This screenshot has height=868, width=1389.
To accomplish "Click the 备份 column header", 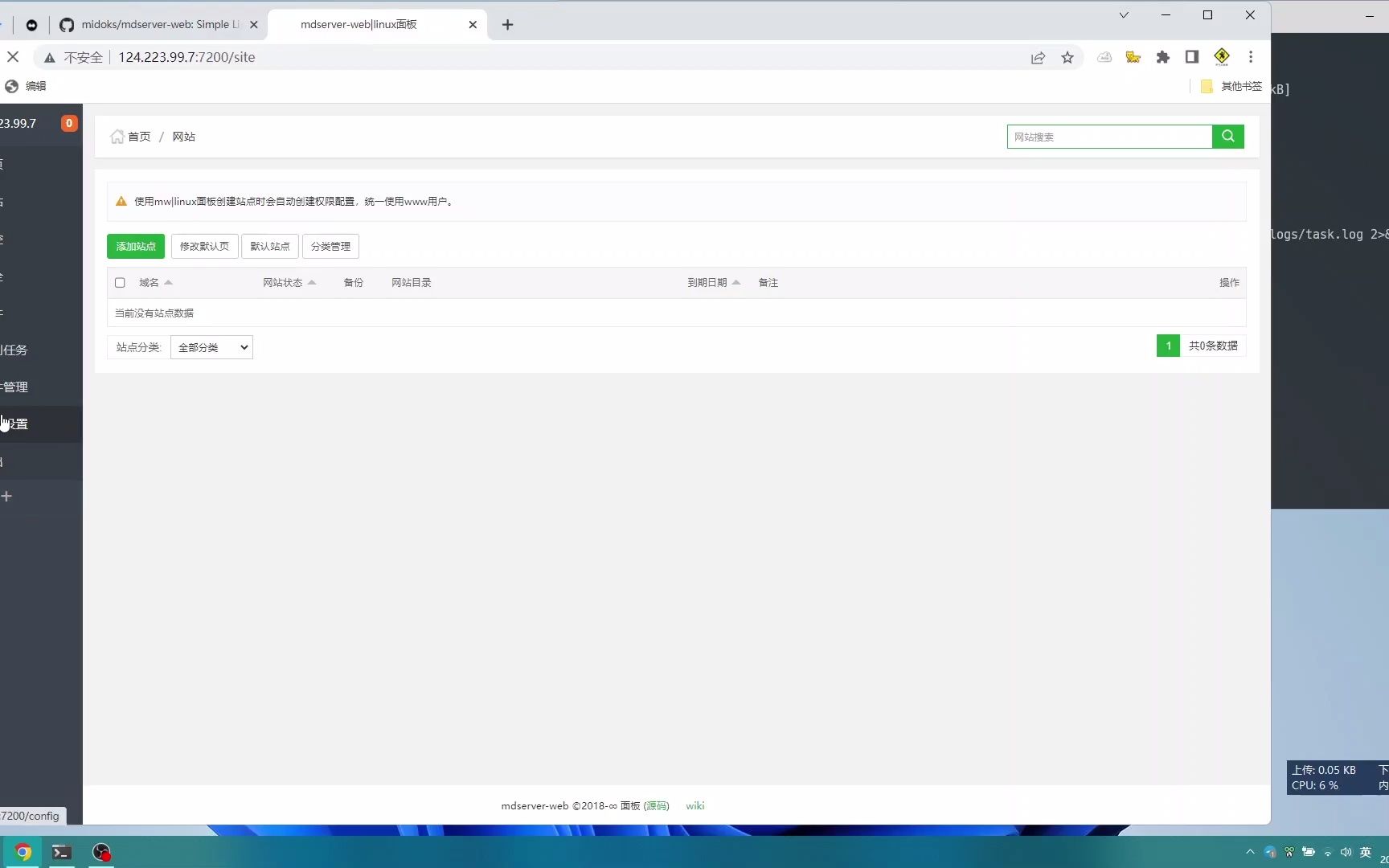I will (x=354, y=283).
